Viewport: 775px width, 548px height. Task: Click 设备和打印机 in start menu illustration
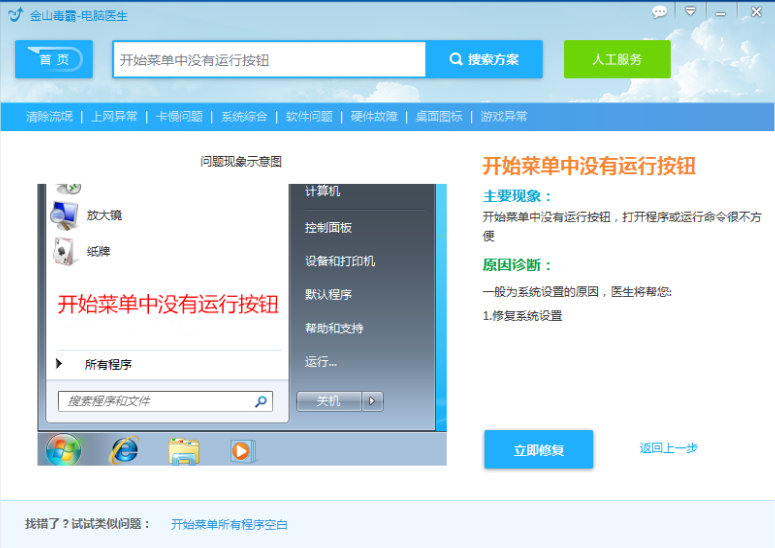(x=340, y=261)
